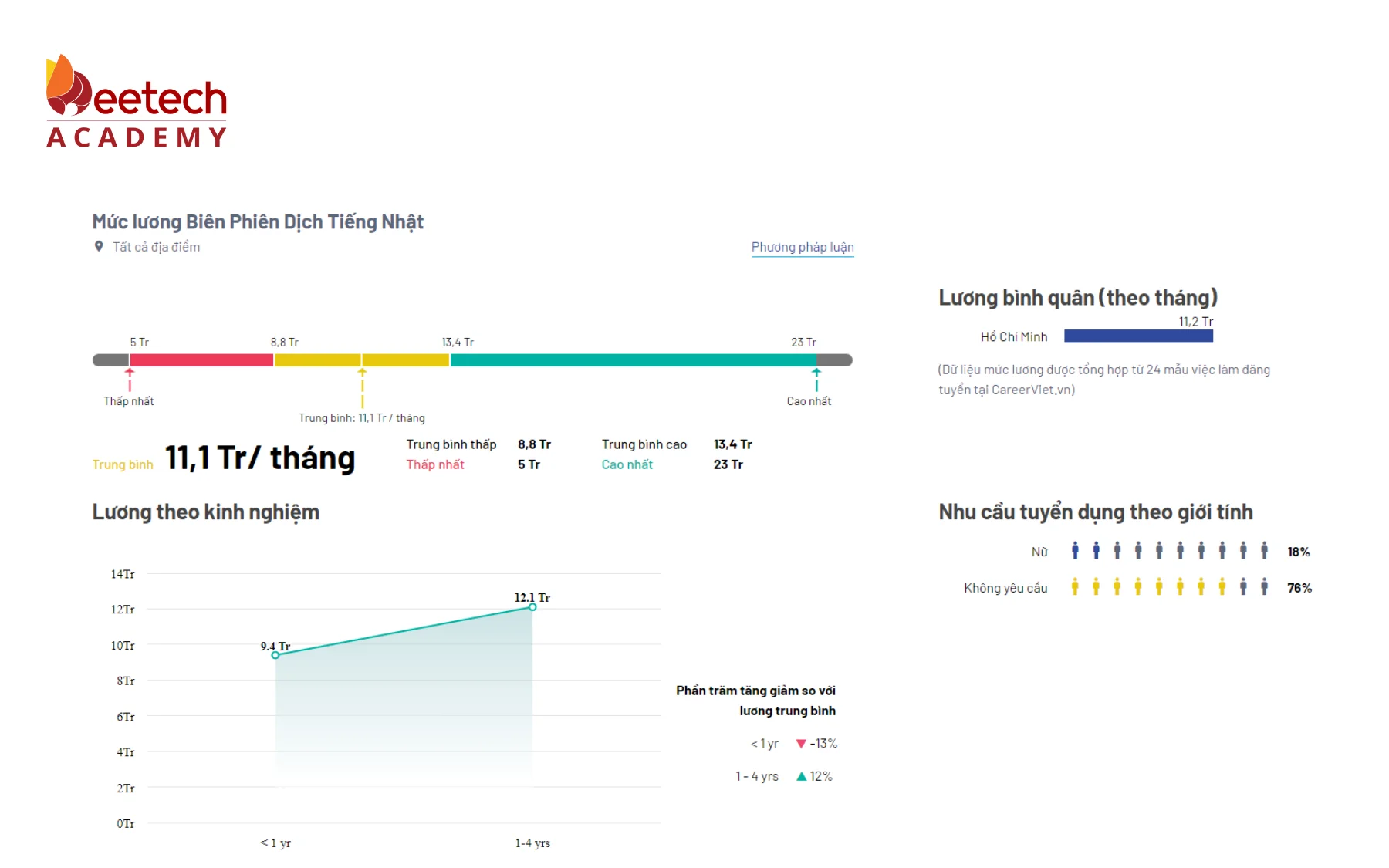Click the Phần trăm tăng giảm legend title
Image resolution: width=1389 pixels, height=868 pixels.
pyautogui.click(x=756, y=701)
